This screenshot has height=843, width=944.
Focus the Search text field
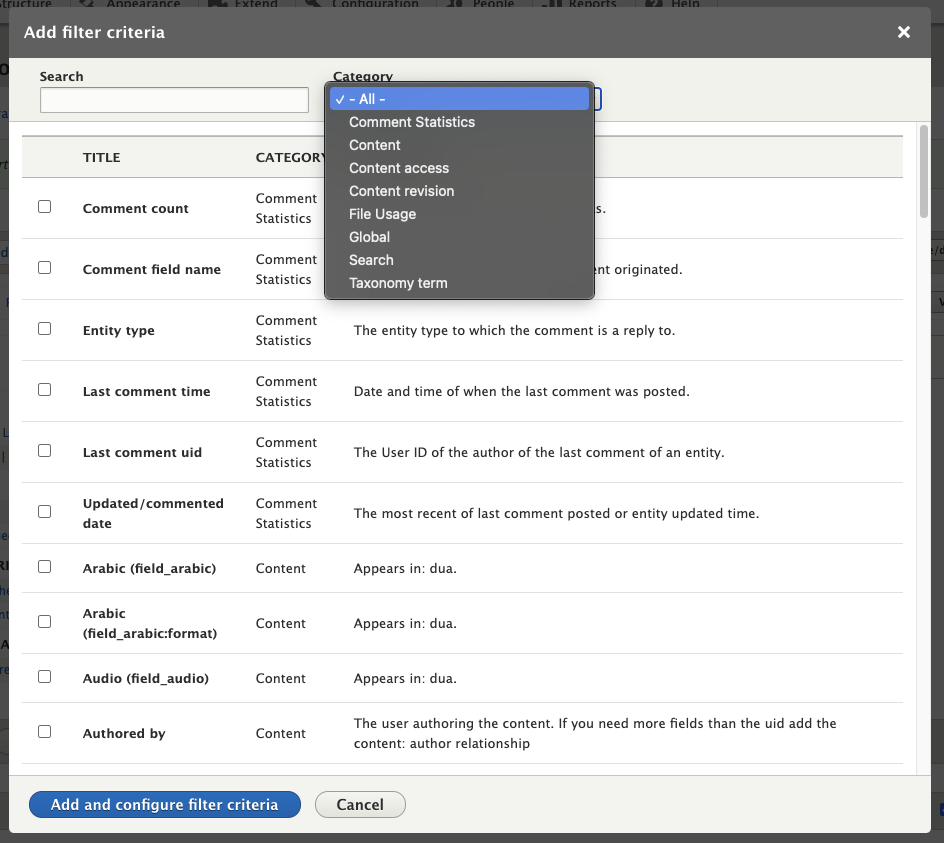click(x=174, y=100)
